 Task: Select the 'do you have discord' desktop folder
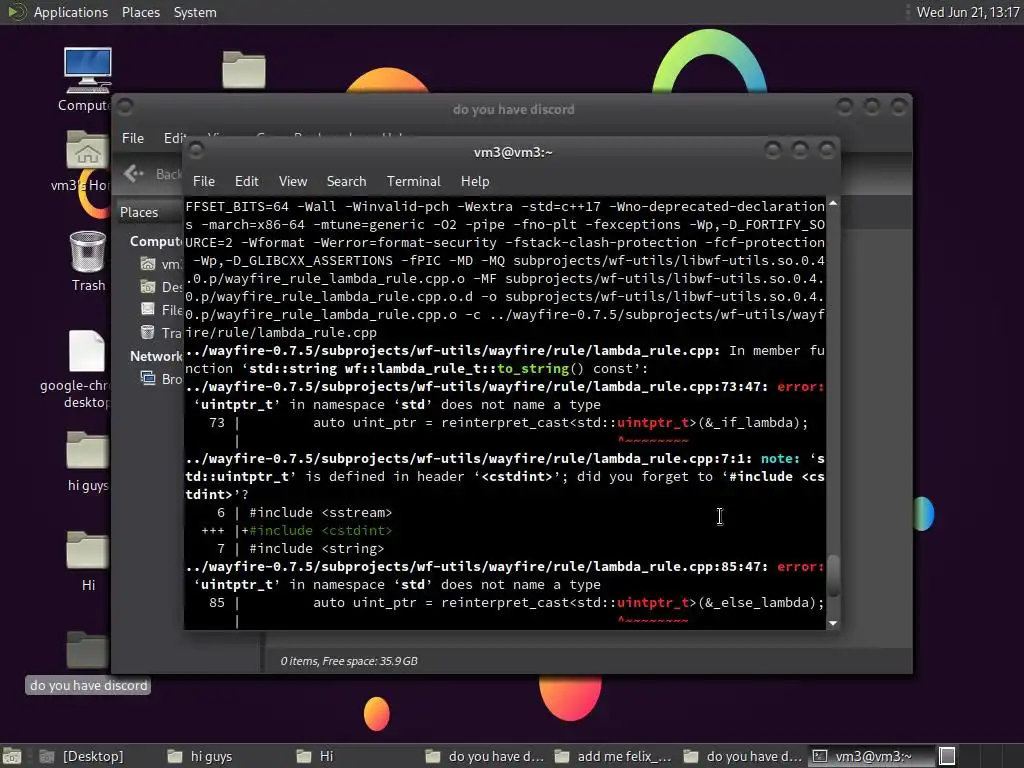click(x=88, y=686)
